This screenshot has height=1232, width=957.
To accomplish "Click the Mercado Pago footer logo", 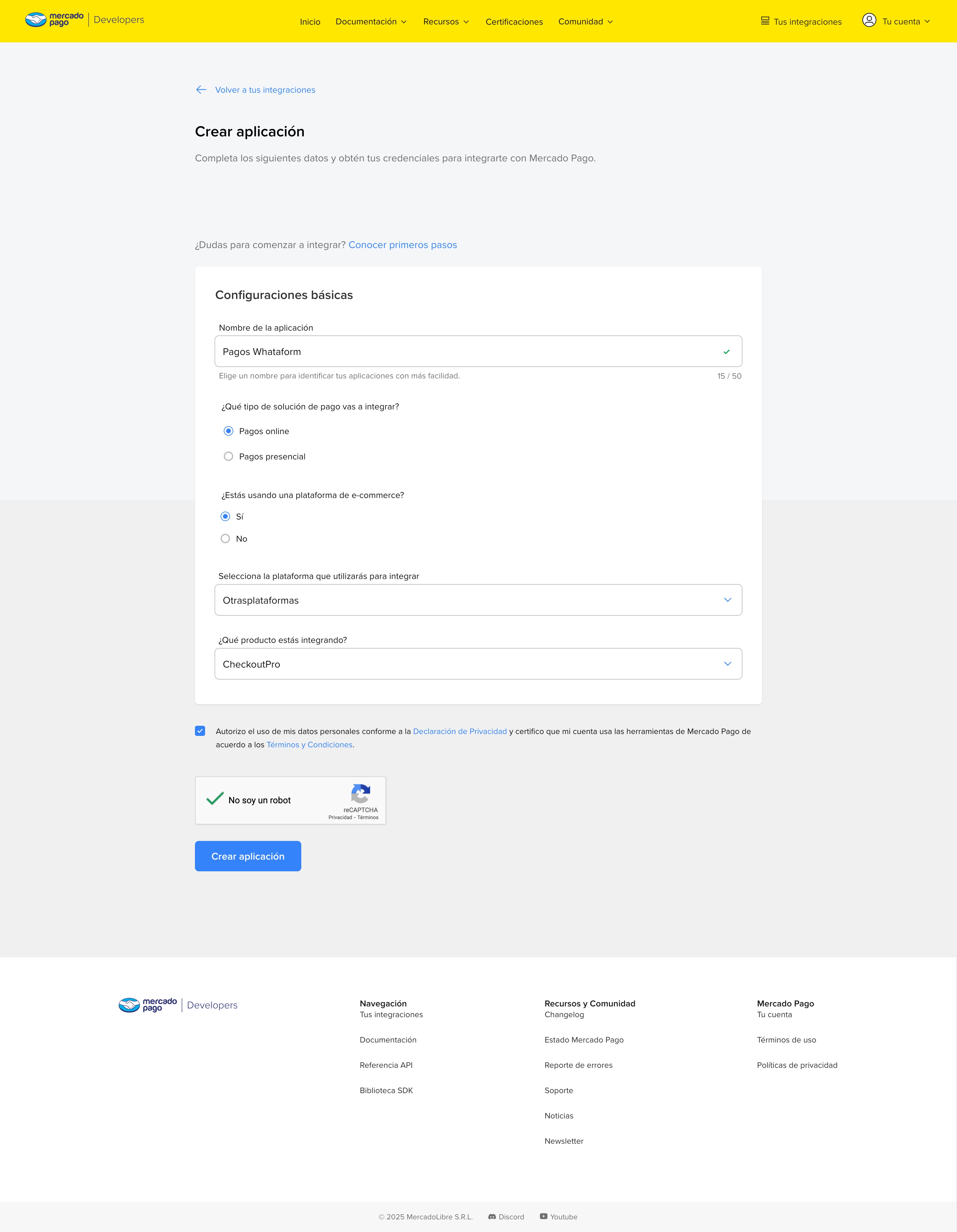I will (x=148, y=1005).
